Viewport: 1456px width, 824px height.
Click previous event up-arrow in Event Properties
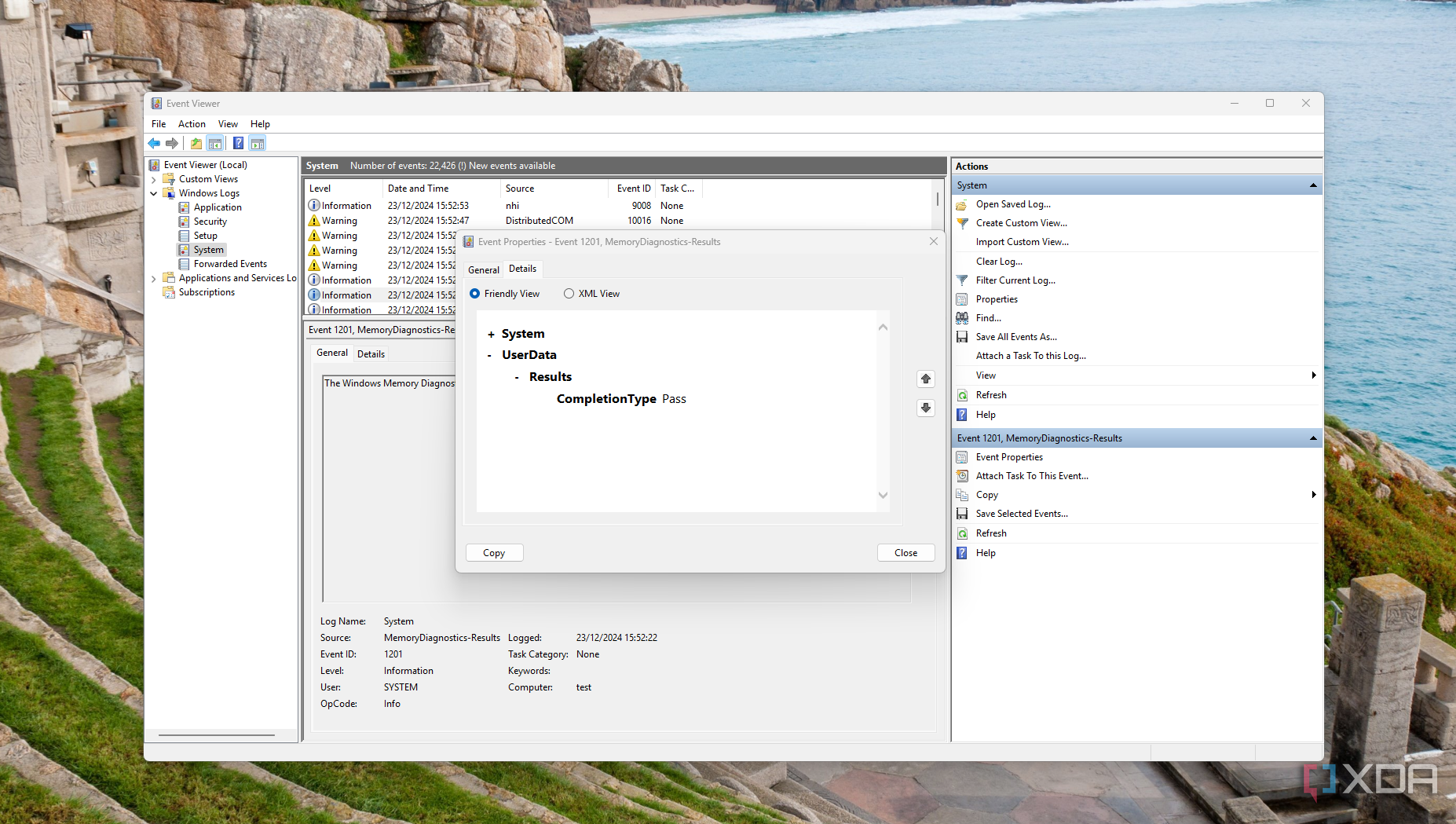(x=926, y=379)
